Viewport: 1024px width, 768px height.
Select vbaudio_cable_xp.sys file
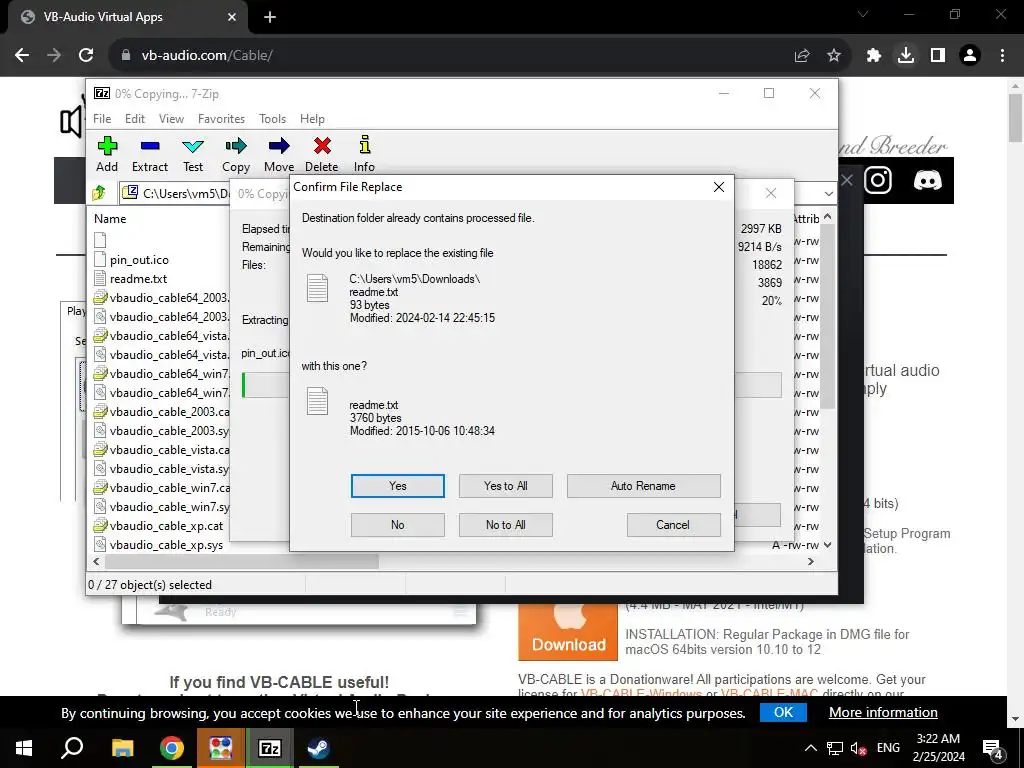[x=166, y=545]
